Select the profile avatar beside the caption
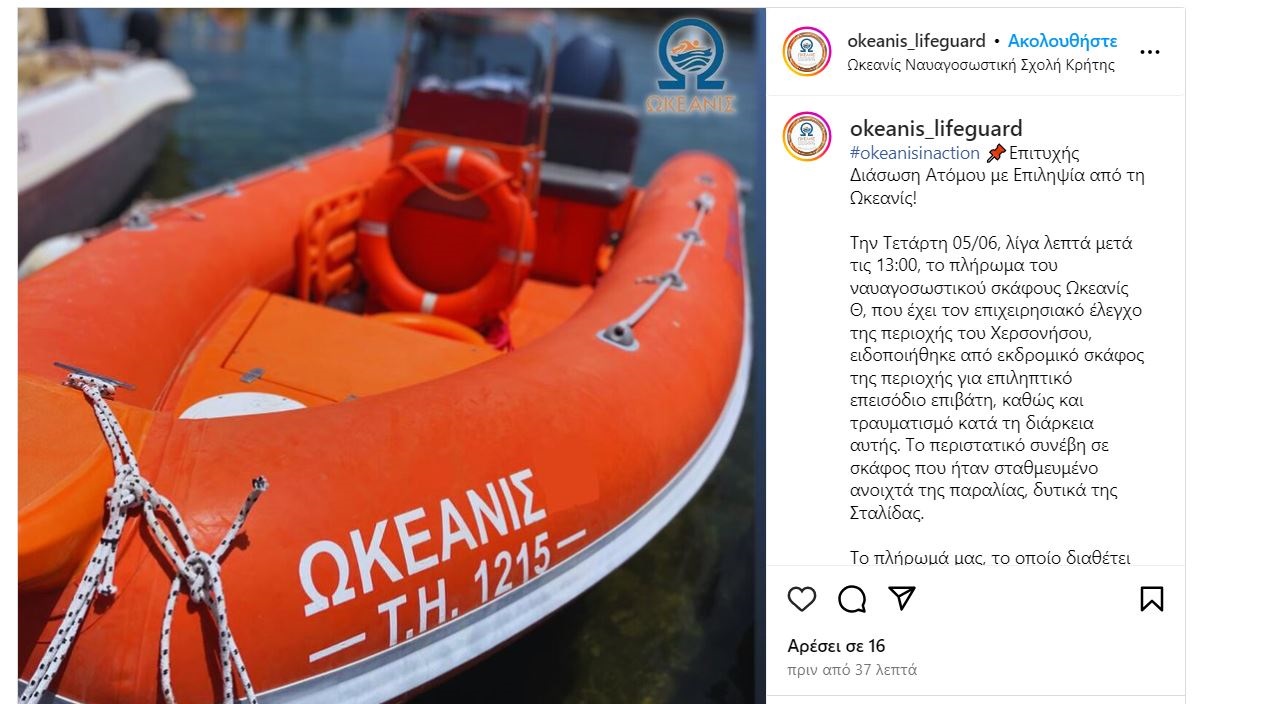1264x704 pixels. [x=807, y=137]
